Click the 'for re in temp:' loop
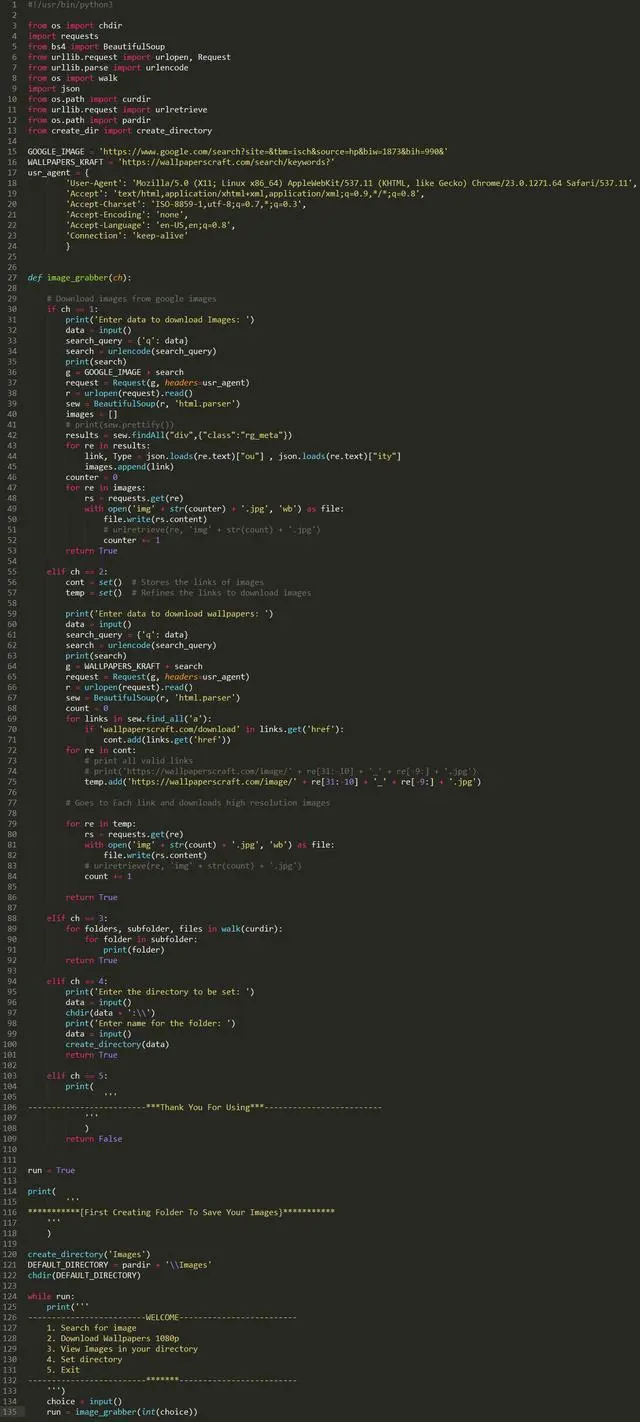This screenshot has width=640, height=1422. [100, 823]
